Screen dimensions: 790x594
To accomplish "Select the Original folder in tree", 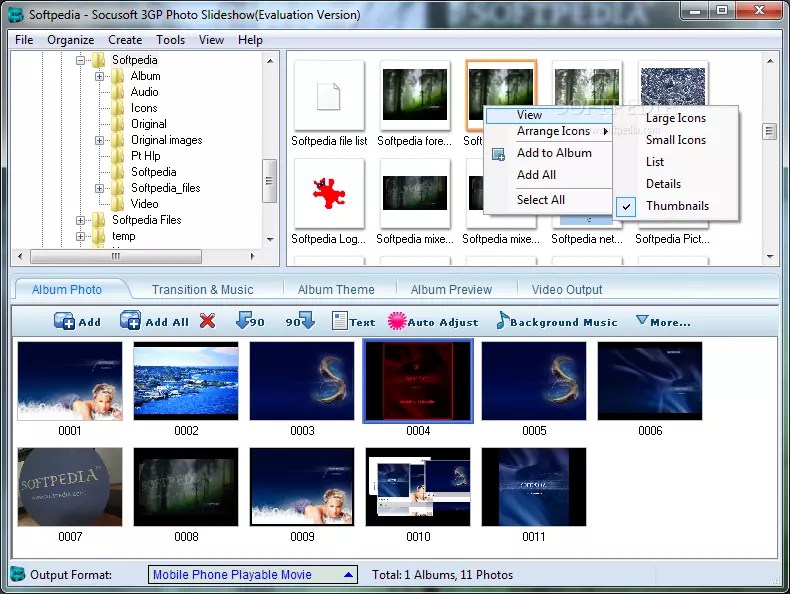I will [149, 124].
